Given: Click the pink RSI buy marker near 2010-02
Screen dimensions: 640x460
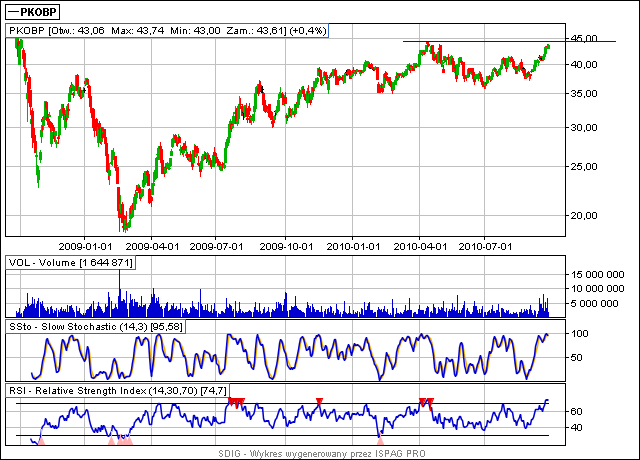Looking at the screenshot, I should (380, 440).
